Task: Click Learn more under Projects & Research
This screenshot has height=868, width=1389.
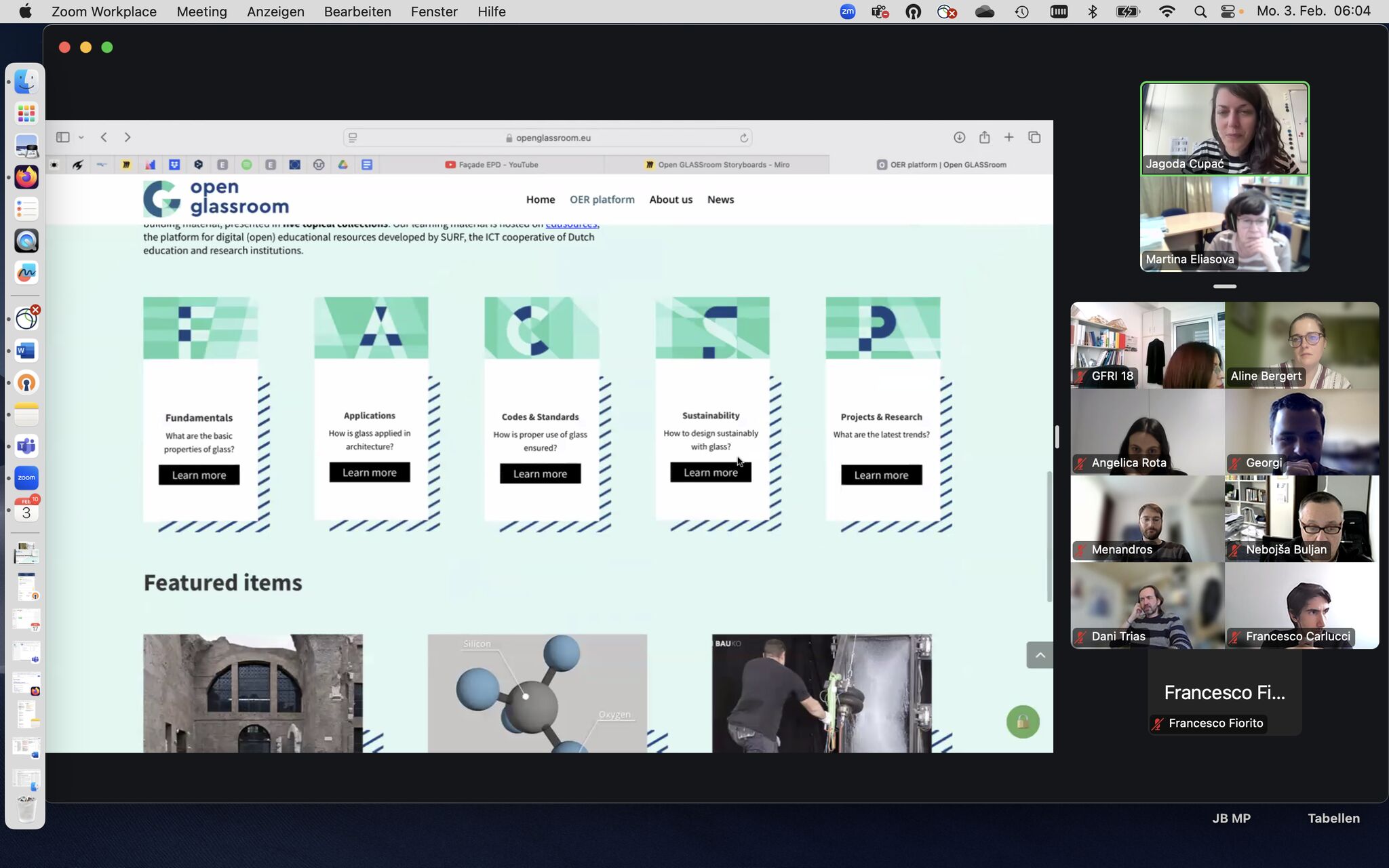Action: coord(881,475)
